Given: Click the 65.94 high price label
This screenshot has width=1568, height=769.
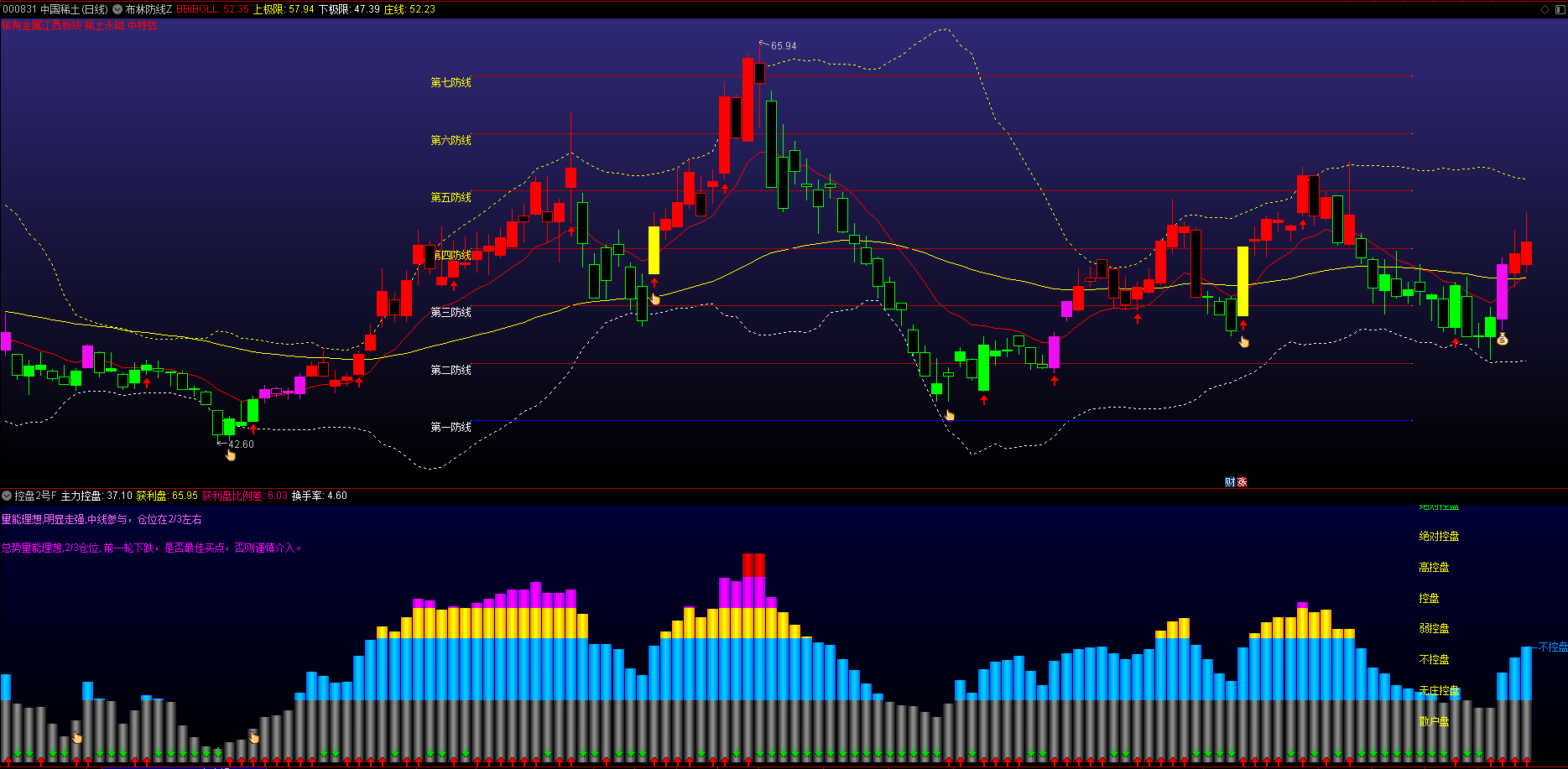Looking at the screenshot, I should pyautogui.click(x=784, y=46).
